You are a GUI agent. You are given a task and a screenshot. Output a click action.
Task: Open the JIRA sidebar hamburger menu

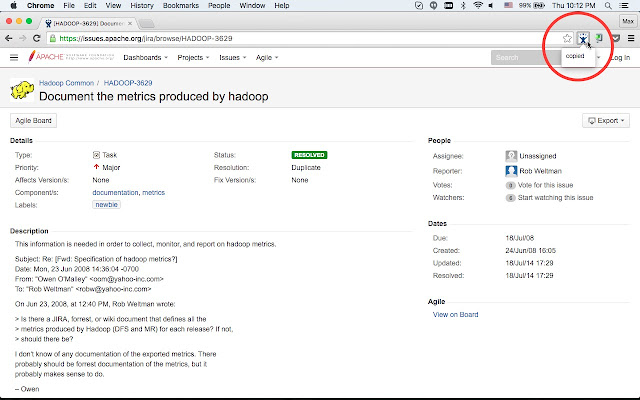[x=14, y=58]
